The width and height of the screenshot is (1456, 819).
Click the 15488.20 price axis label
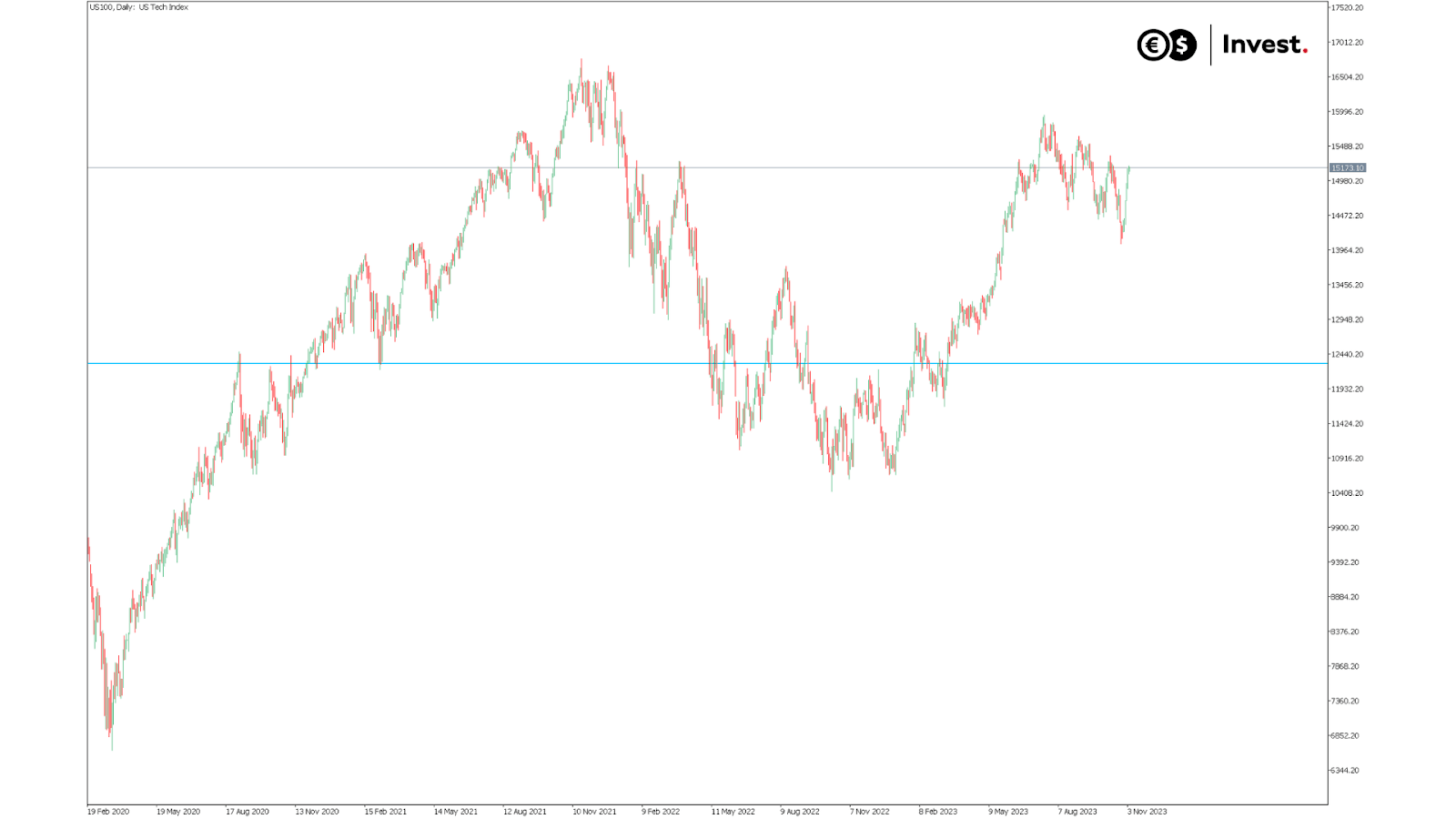1347,147
